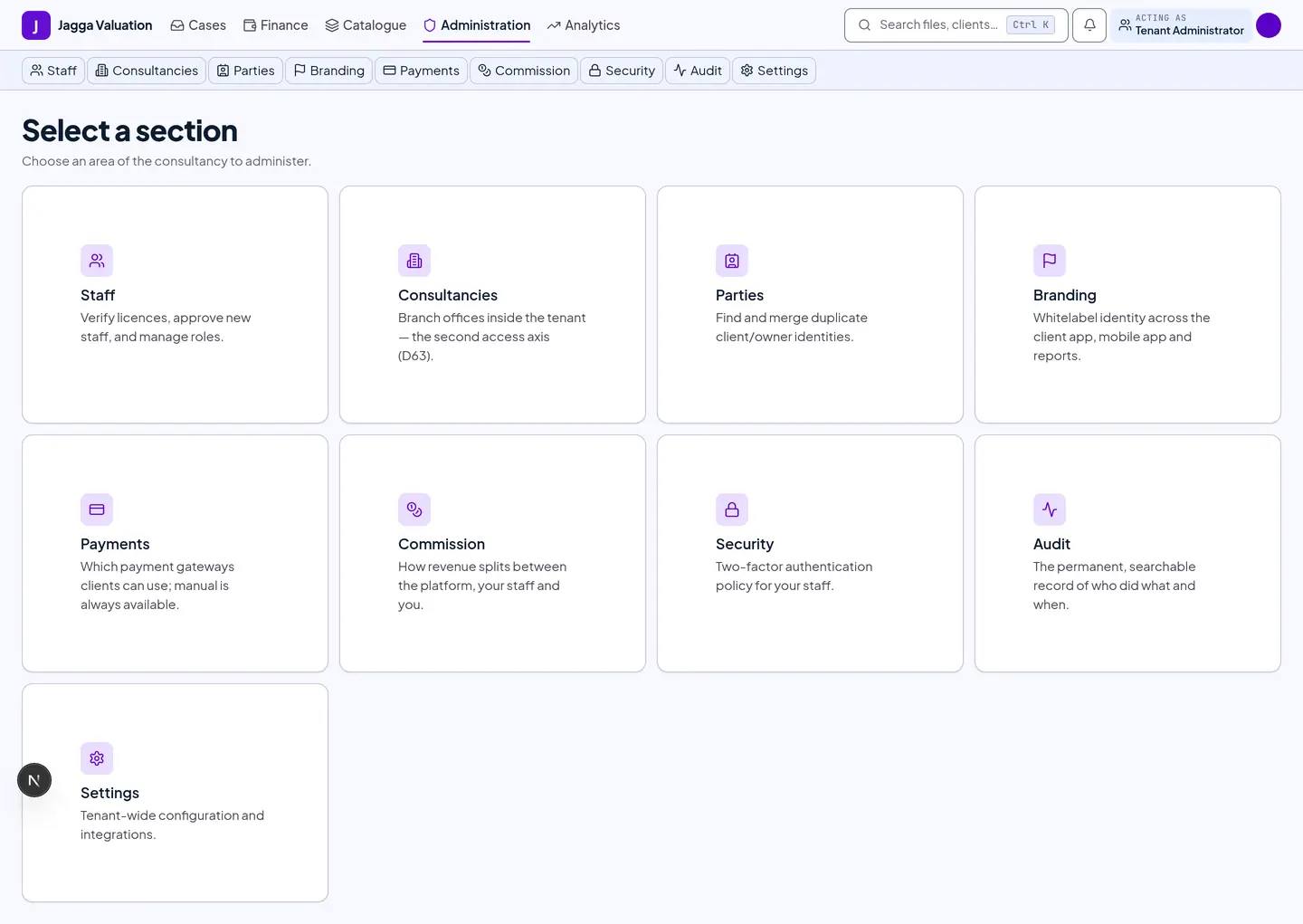Viewport: 1303px width, 924px height.
Task: Open the Analytics top navigation item
Action: tap(584, 25)
